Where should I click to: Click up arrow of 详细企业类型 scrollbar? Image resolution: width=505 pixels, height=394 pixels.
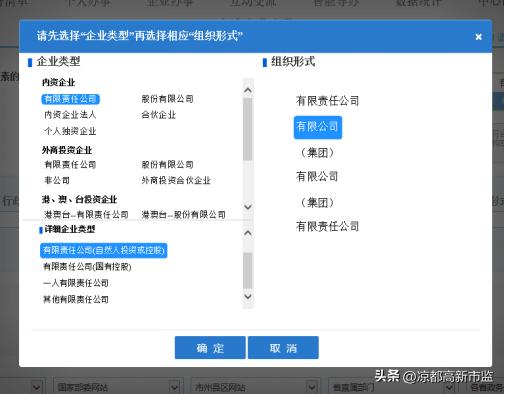coord(248,233)
